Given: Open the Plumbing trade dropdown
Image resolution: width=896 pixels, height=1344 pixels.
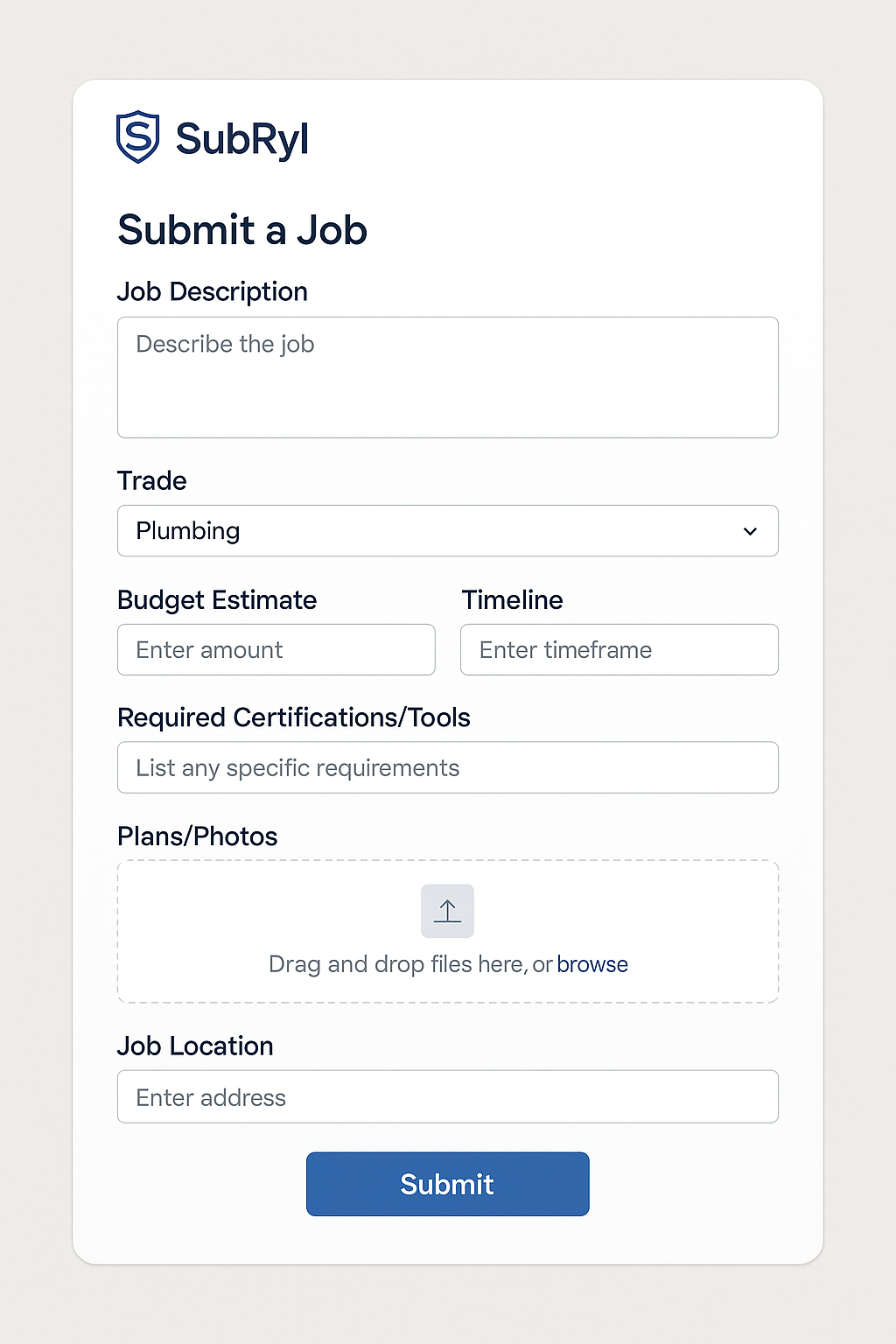Looking at the screenshot, I should point(447,531).
